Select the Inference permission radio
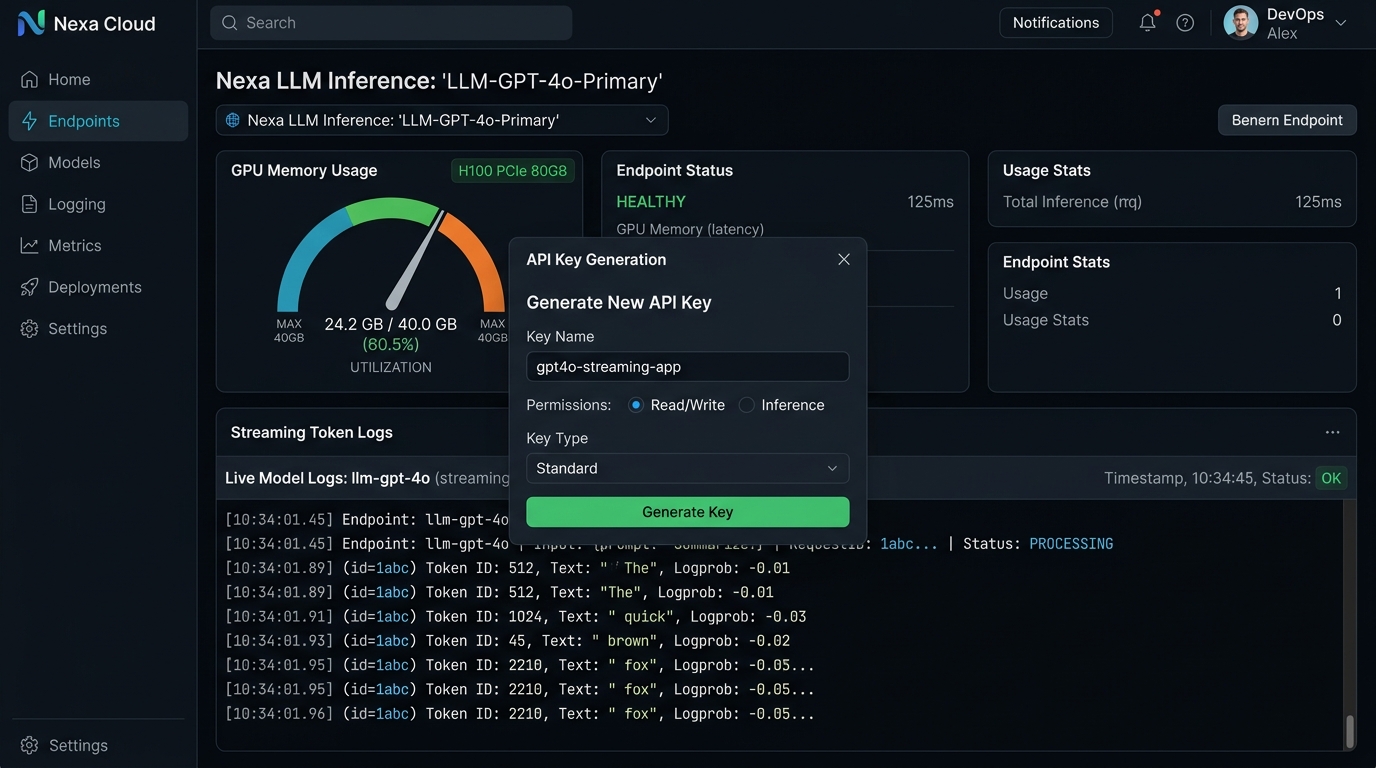The width and height of the screenshot is (1376, 768). 746,405
